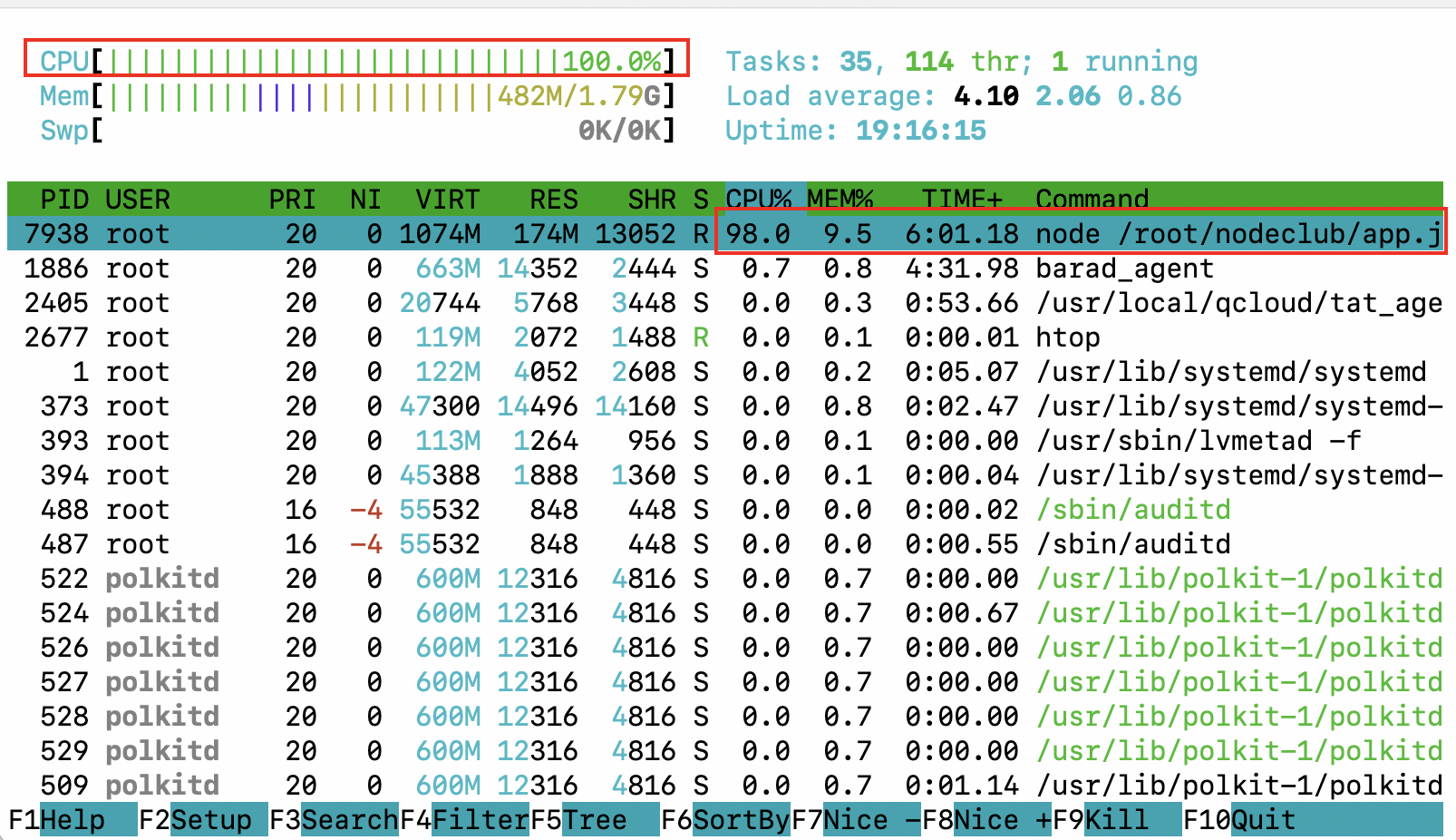The image size is (1456, 840).
Task: Select the "htop" process command
Action: pyautogui.click(x=1068, y=337)
